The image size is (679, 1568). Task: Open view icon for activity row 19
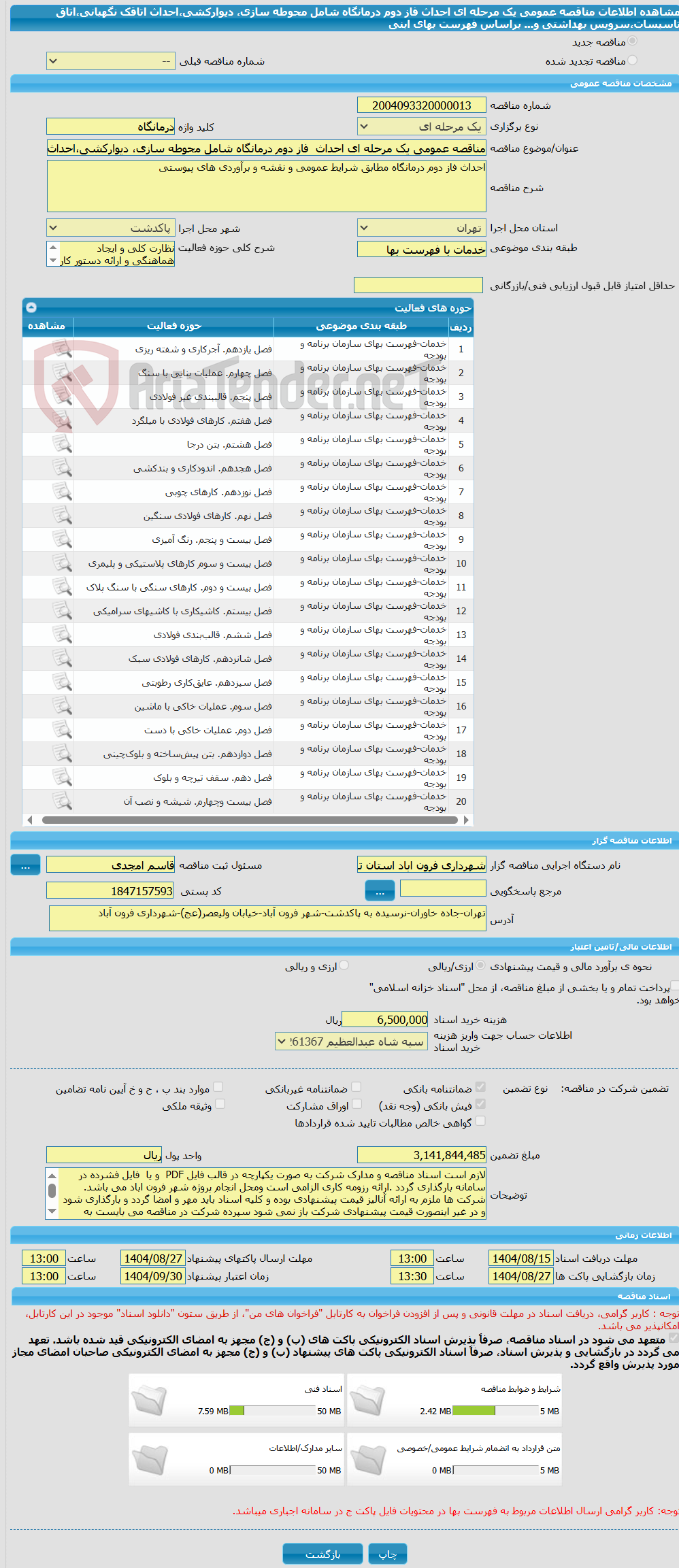(x=62, y=778)
